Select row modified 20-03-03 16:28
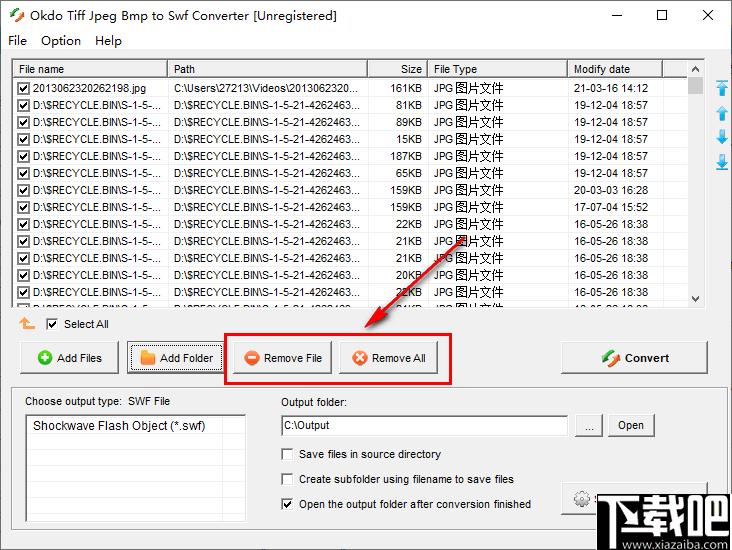This screenshot has width=732, height=550. point(350,190)
